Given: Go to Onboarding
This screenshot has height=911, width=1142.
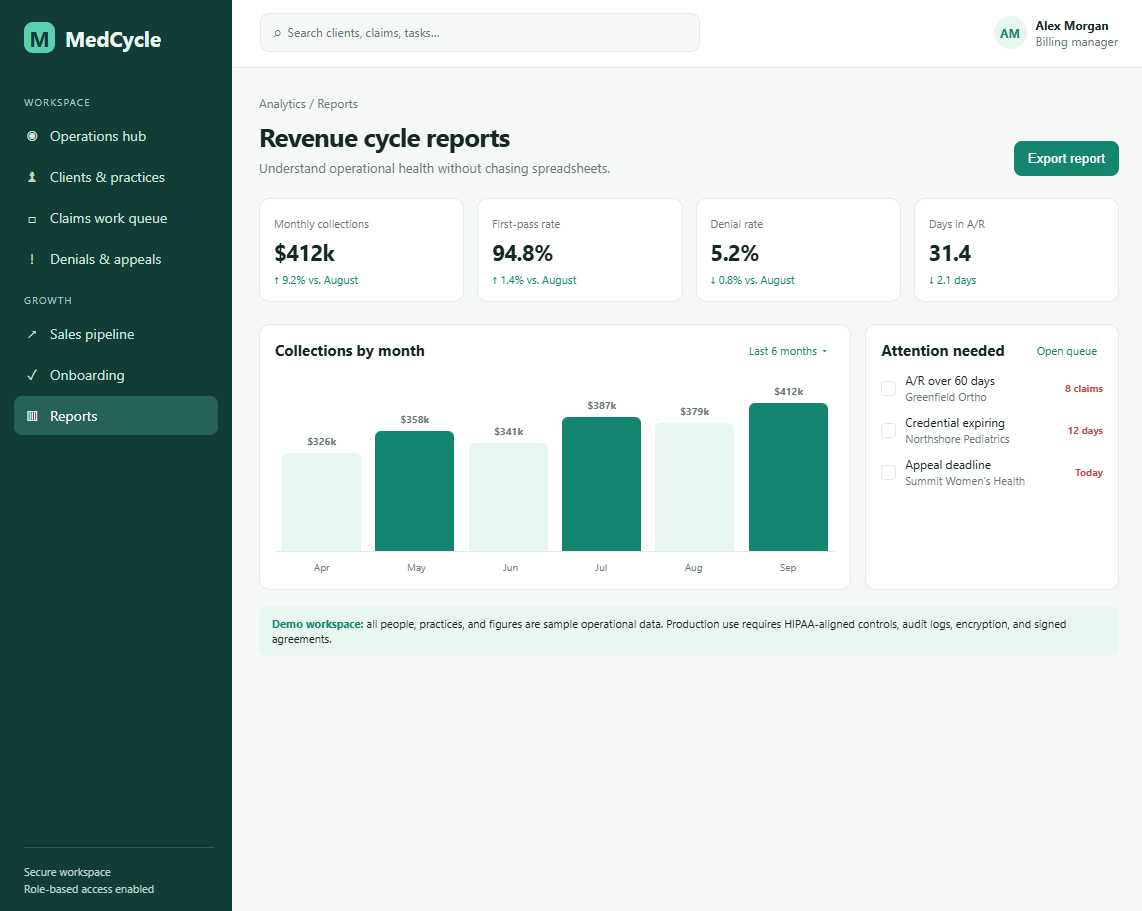Looking at the screenshot, I should pyautogui.click(x=116, y=375).
